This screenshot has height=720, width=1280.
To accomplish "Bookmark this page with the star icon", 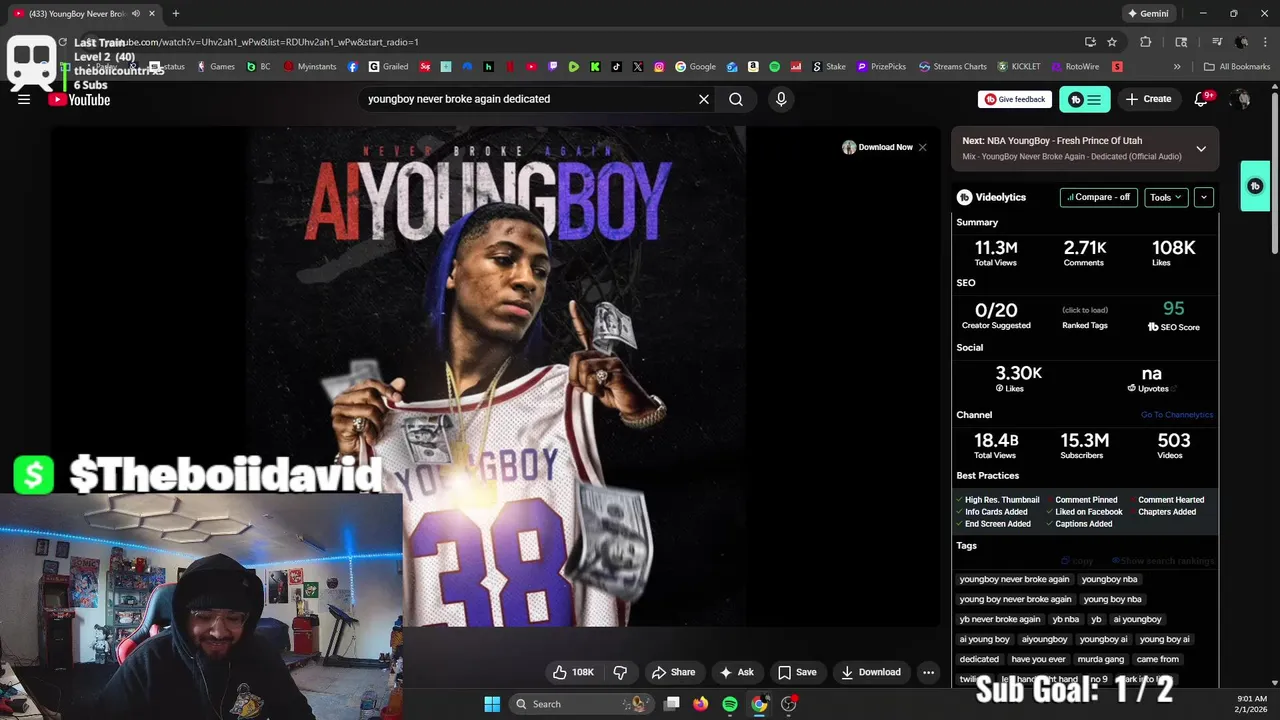I will pyautogui.click(x=1112, y=42).
